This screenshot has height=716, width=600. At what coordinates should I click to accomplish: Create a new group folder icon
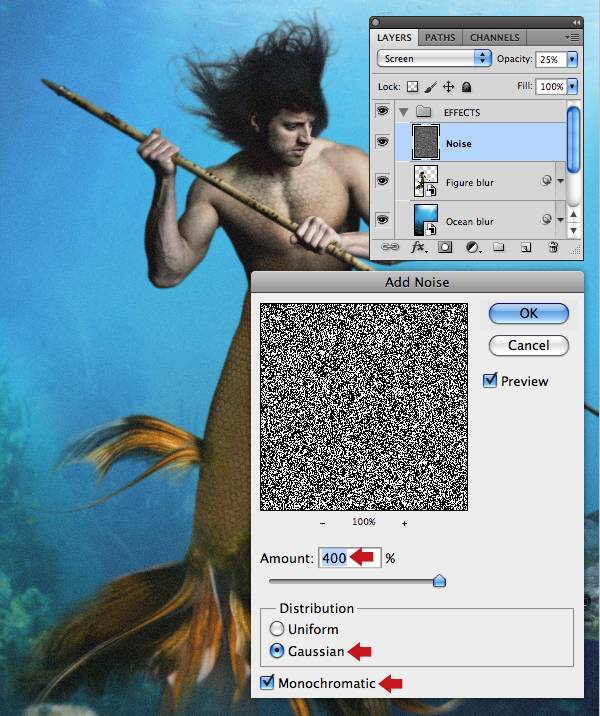(499, 247)
